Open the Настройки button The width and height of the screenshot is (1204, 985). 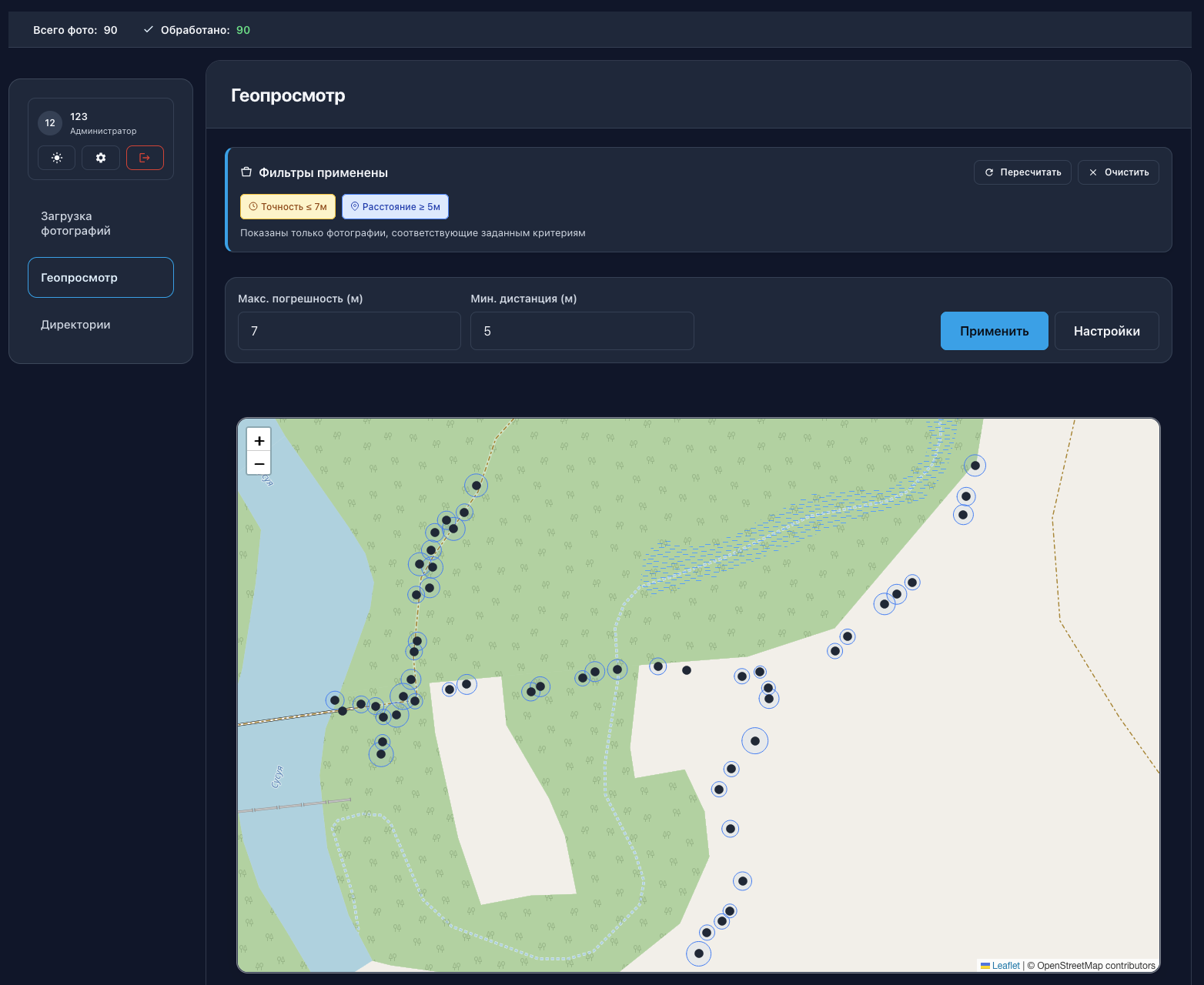[x=1106, y=331]
